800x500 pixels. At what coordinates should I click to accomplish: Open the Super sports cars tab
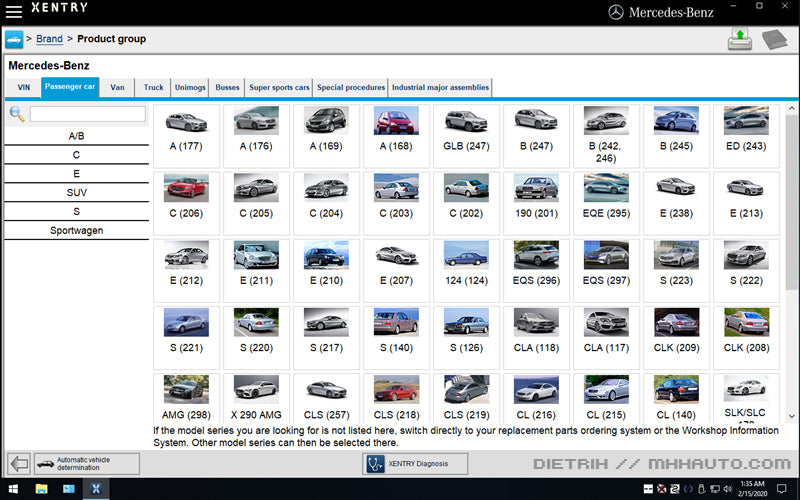[x=279, y=87]
